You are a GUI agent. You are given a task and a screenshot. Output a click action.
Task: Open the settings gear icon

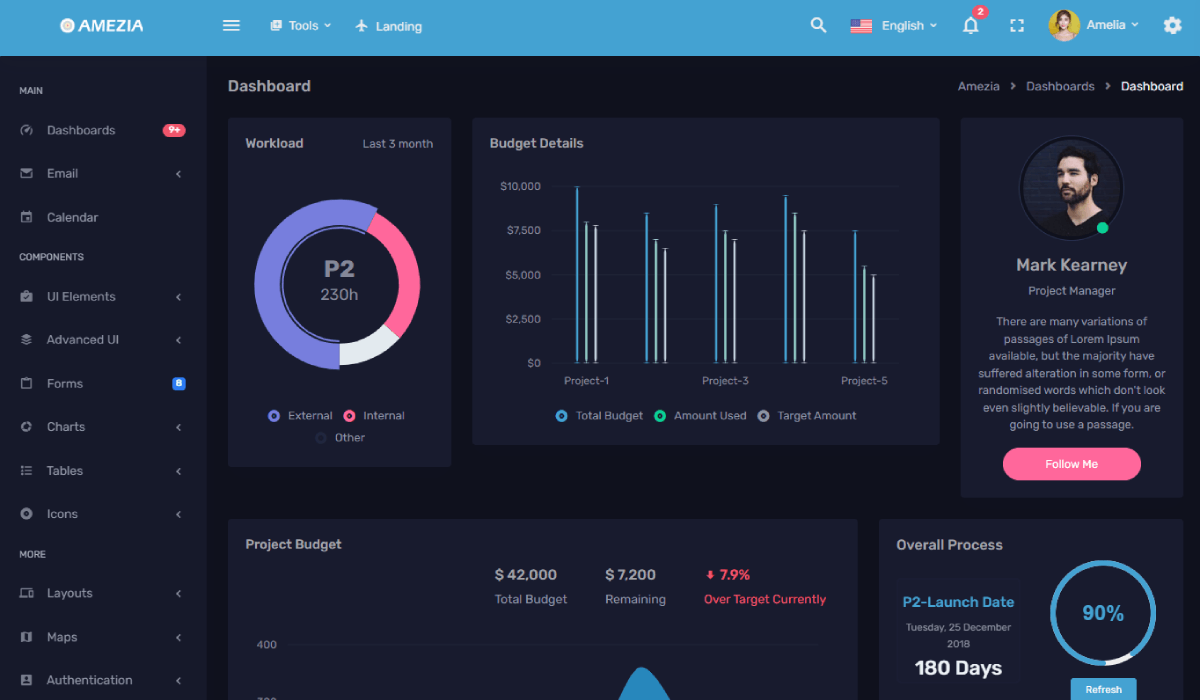click(x=1172, y=26)
